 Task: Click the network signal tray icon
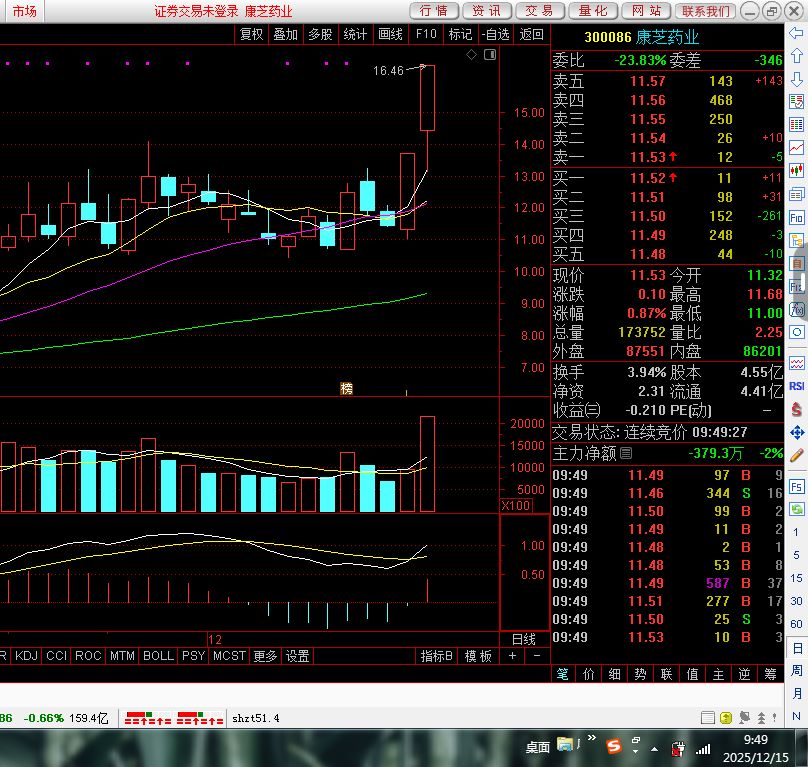tap(703, 749)
